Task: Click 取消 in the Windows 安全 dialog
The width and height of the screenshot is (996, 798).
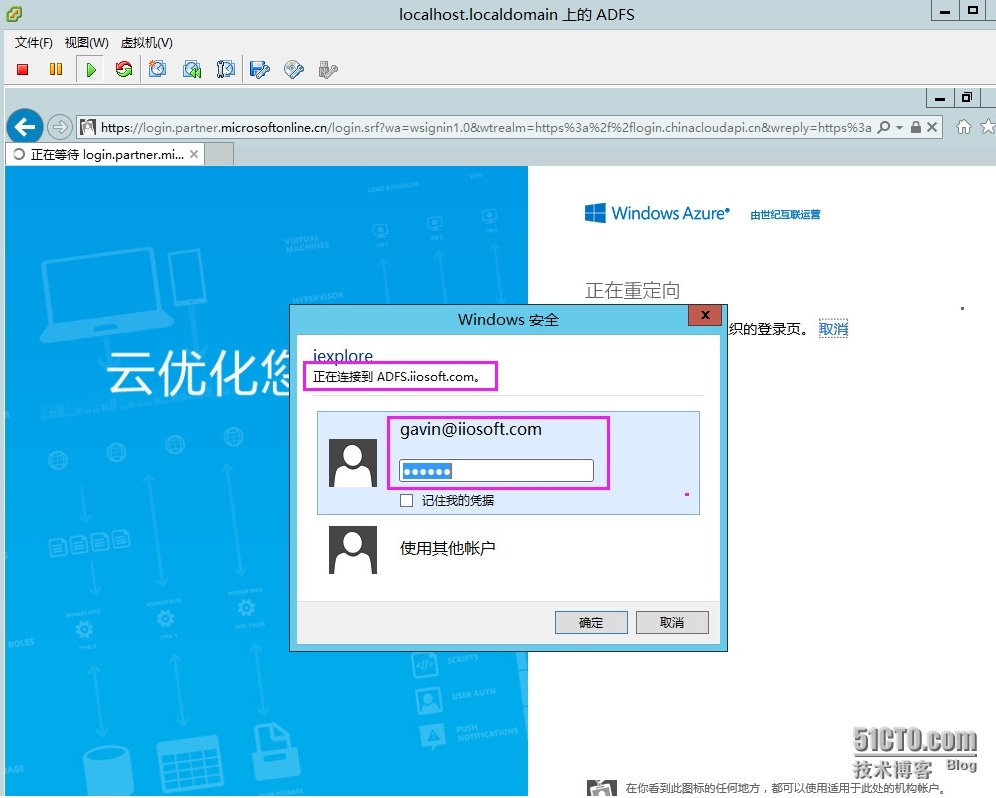Action: 672,623
